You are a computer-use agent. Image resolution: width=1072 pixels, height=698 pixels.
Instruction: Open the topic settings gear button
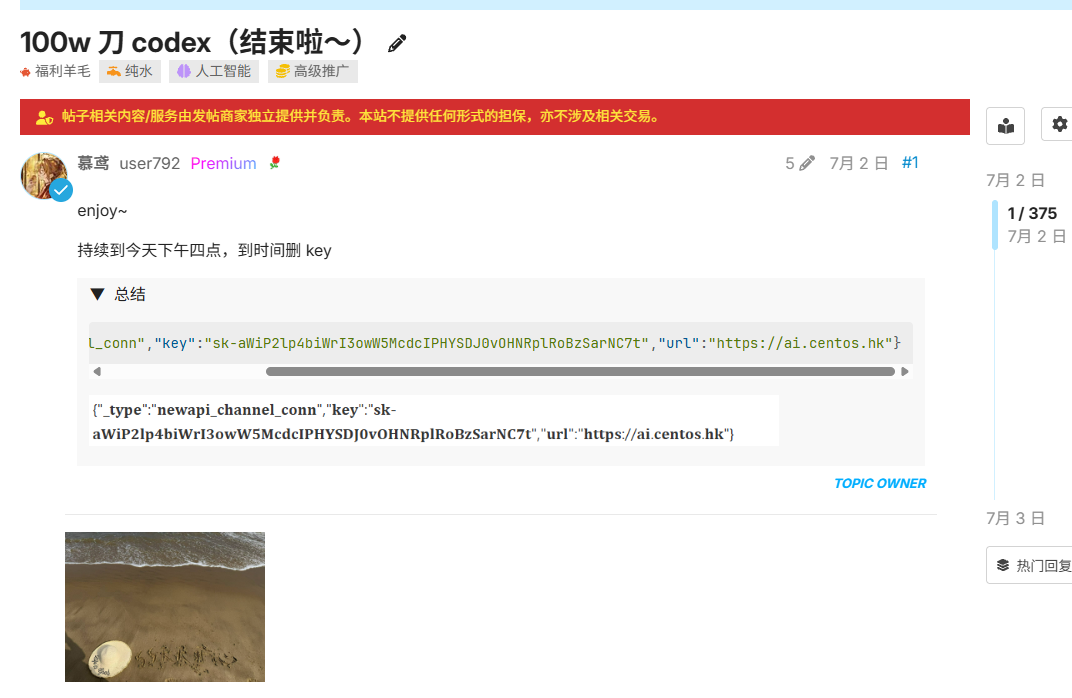click(x=1058, y=124)
